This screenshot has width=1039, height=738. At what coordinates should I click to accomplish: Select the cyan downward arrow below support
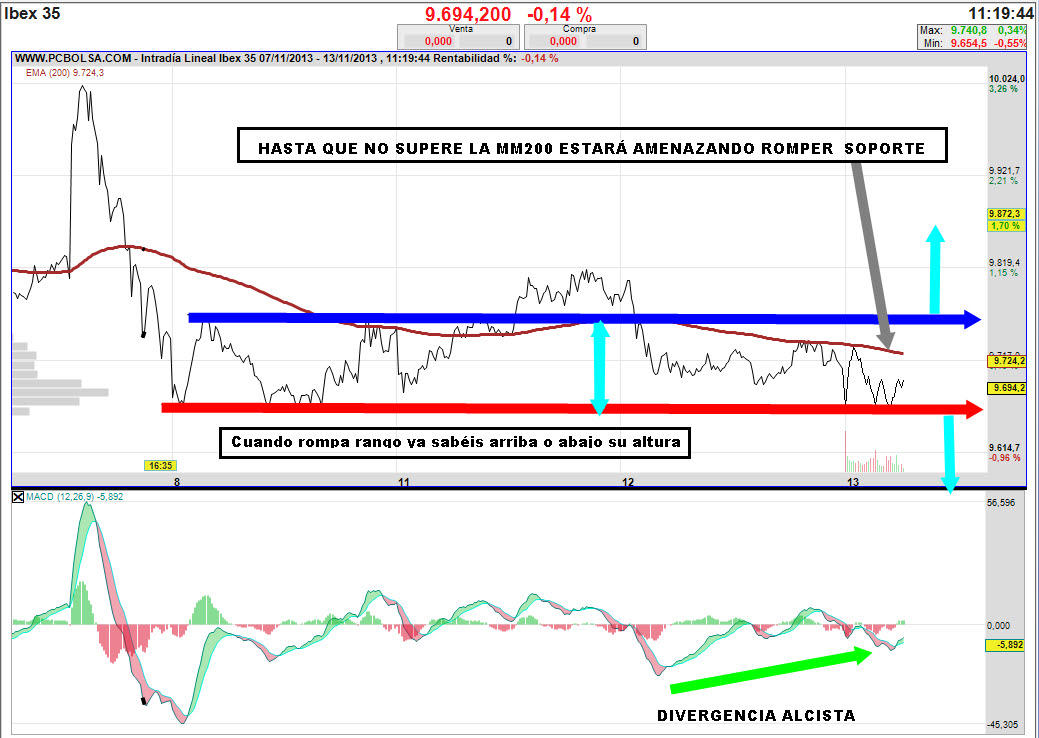[x=948, y=450]
